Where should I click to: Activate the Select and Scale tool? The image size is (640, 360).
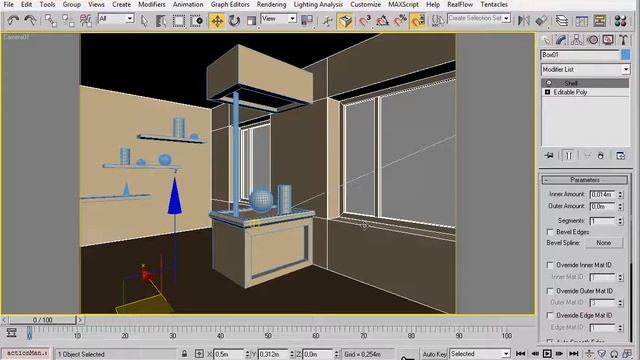tap(251, 20)
